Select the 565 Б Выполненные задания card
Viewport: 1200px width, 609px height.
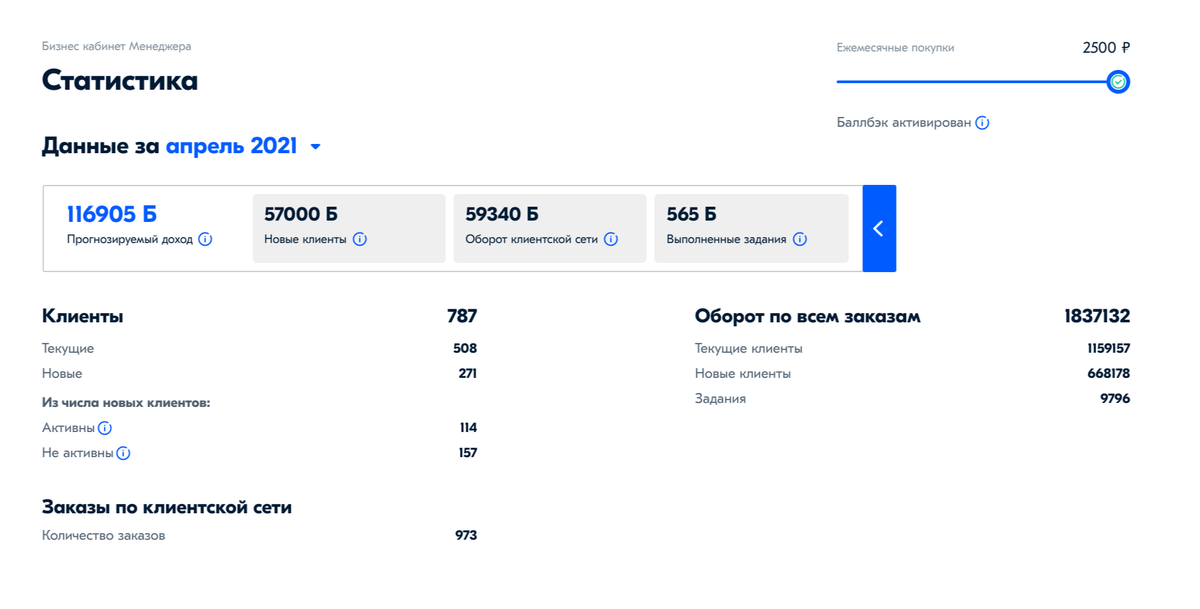(751, 228)
